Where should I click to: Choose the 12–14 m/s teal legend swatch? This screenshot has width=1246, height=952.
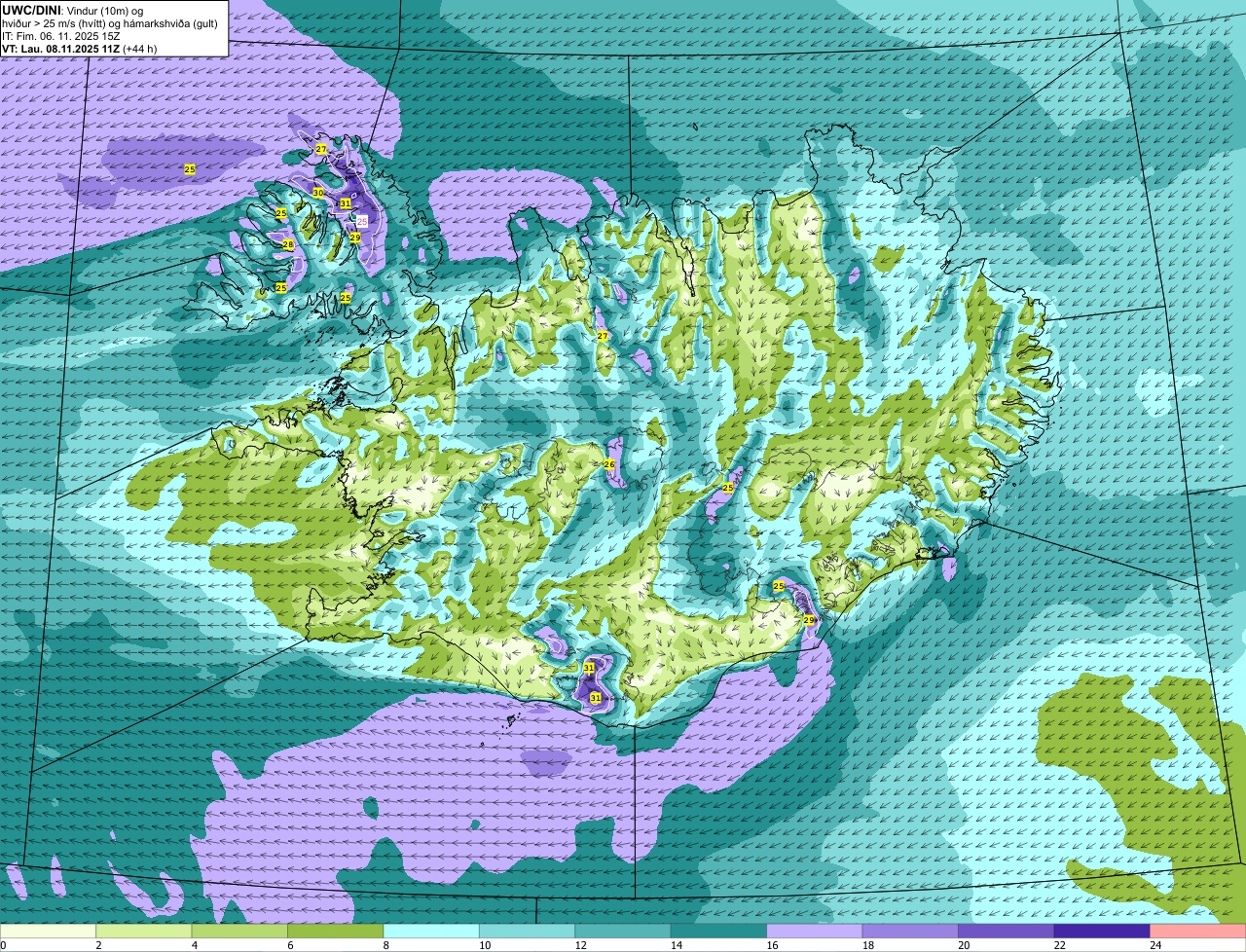coord(623,932)
